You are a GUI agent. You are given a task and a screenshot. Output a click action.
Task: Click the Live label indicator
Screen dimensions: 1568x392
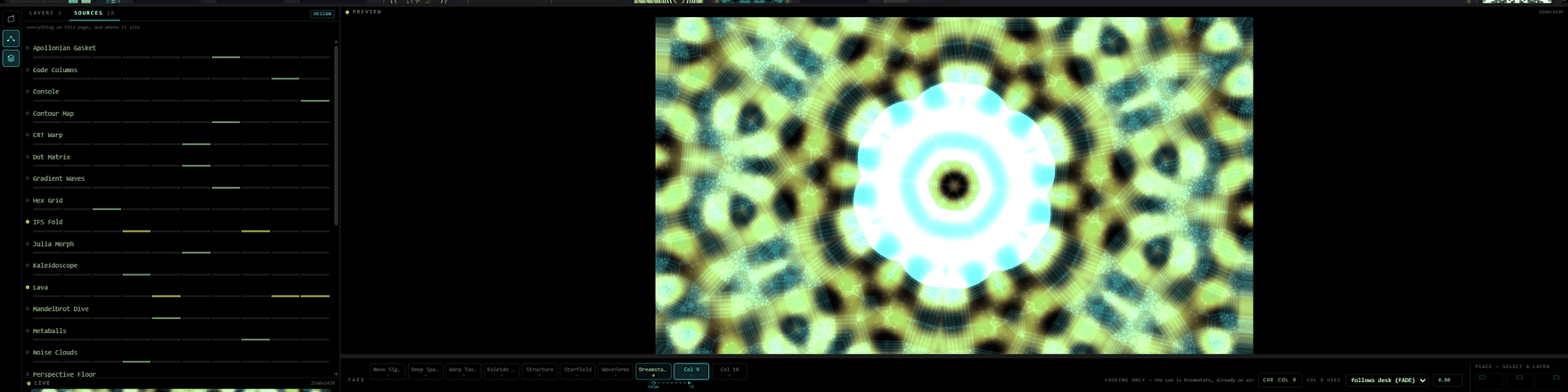(x=38, y=383)
